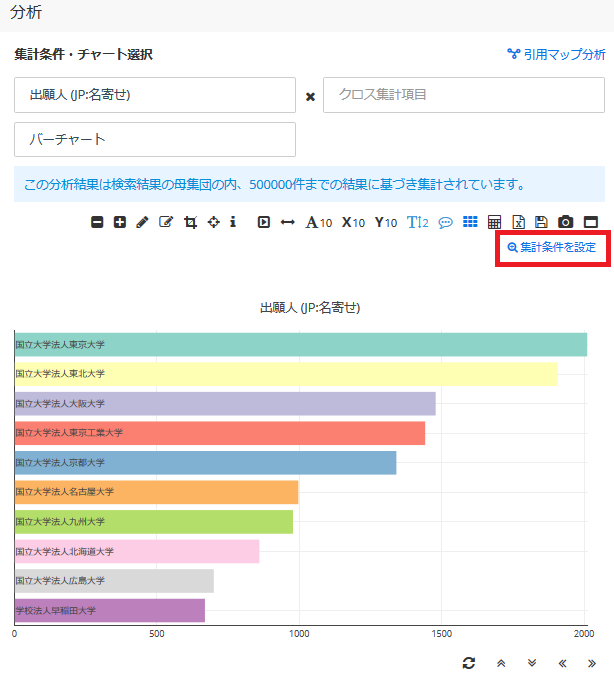The image size is (614, 683).
Task: Click the horizontal double-arrow icon
Action: coord(287,222)
